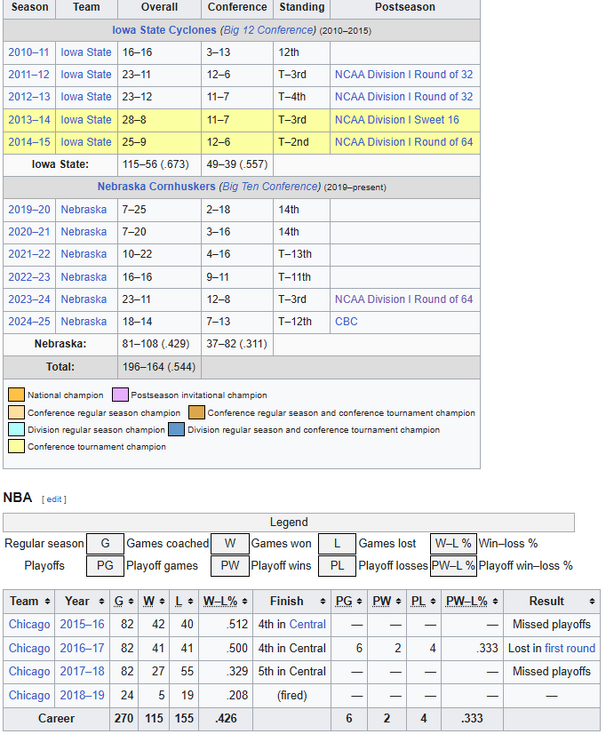This screenshot has width=606, height=750.
Task: Click the National champion color swatch
Action: coord(16,395)
